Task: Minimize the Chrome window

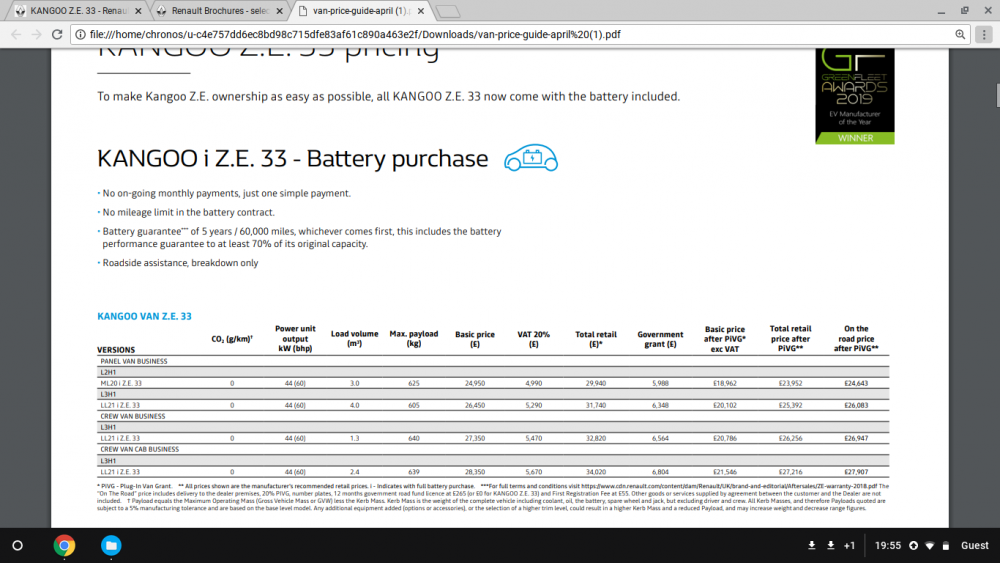Action: 941,11
